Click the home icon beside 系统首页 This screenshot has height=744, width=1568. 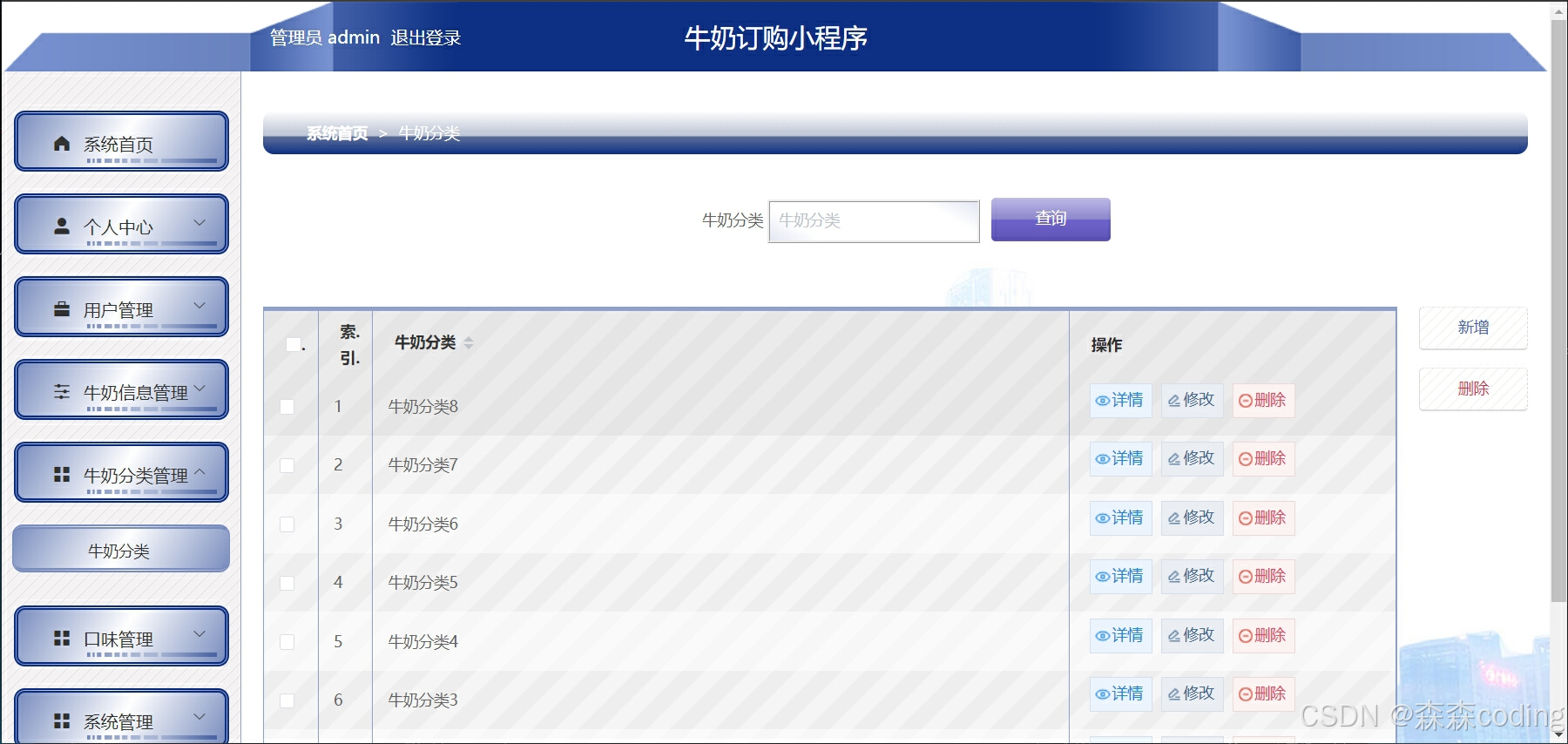pyautogui.click(x=62, y=143)
